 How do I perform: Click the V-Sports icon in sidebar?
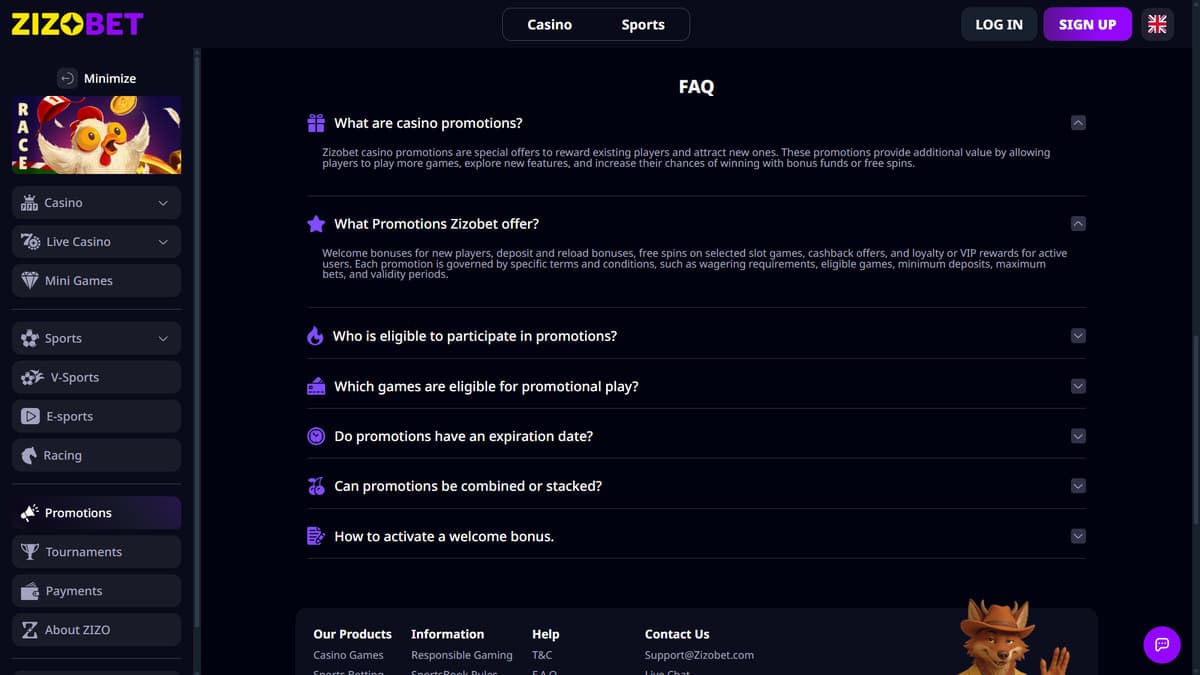(x=32, y=377)
